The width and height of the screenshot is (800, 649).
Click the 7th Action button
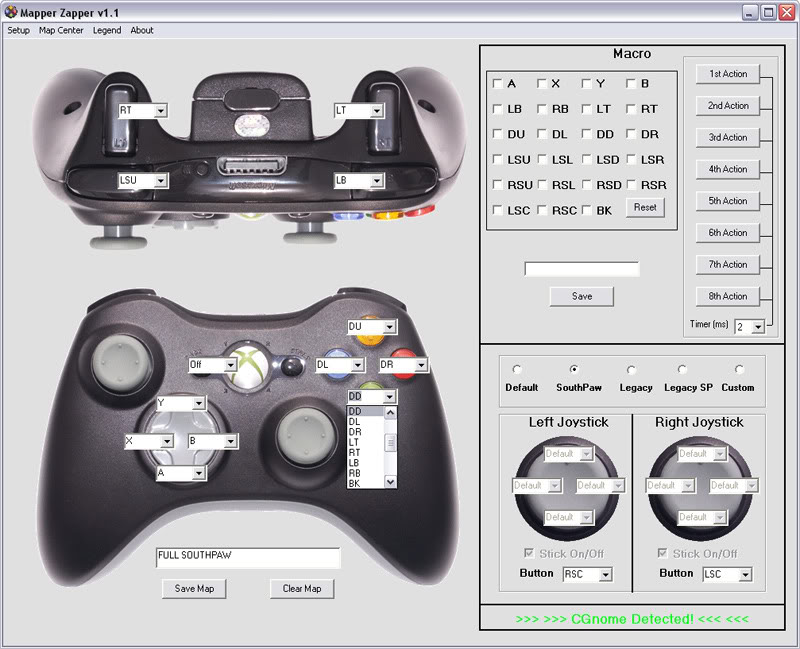coord(728,264)
